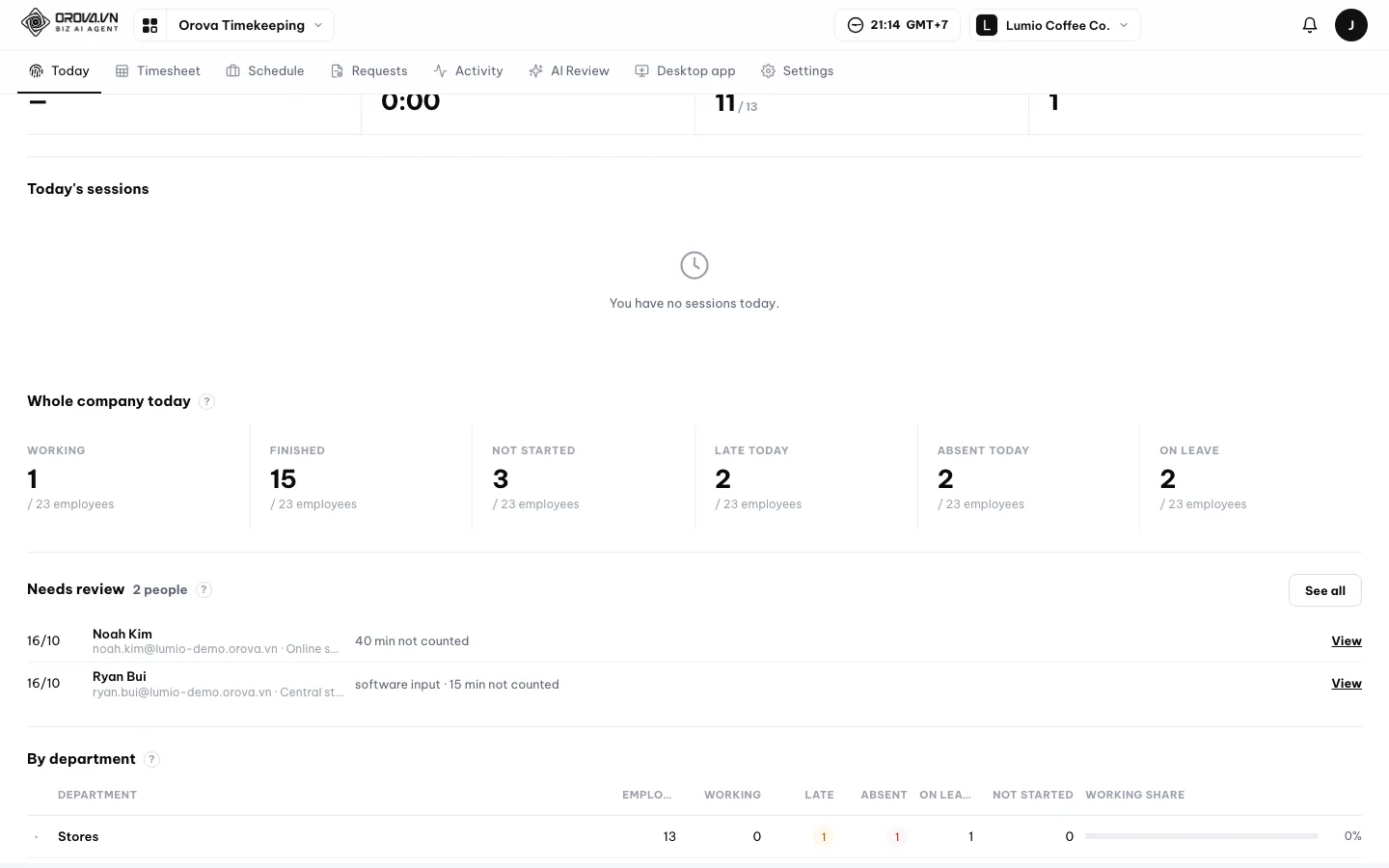Open the AI Review tab
This screenshot has height=868, width=1389.
coord(569,71)
